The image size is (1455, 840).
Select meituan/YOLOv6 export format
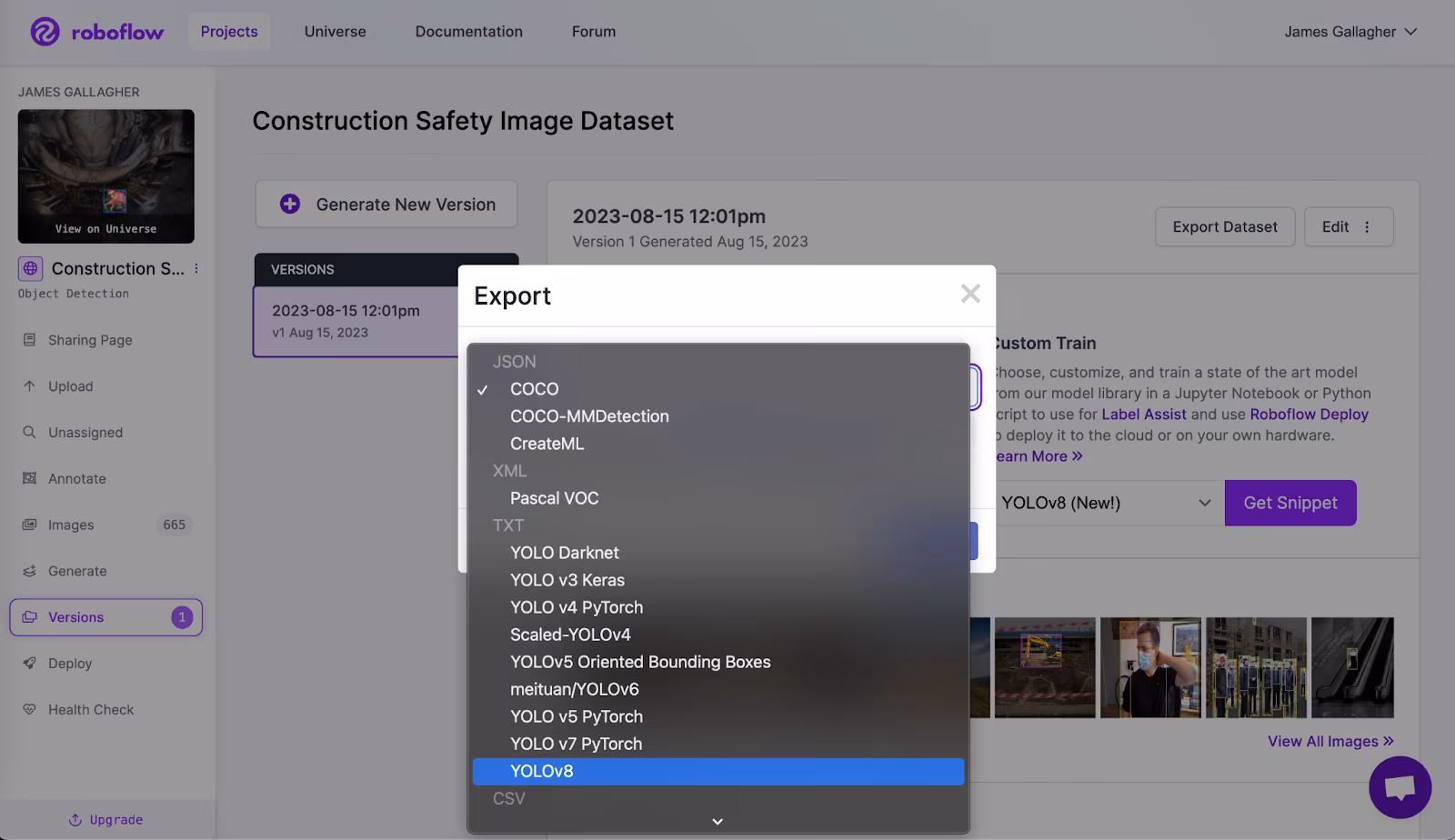coord(718,689)
